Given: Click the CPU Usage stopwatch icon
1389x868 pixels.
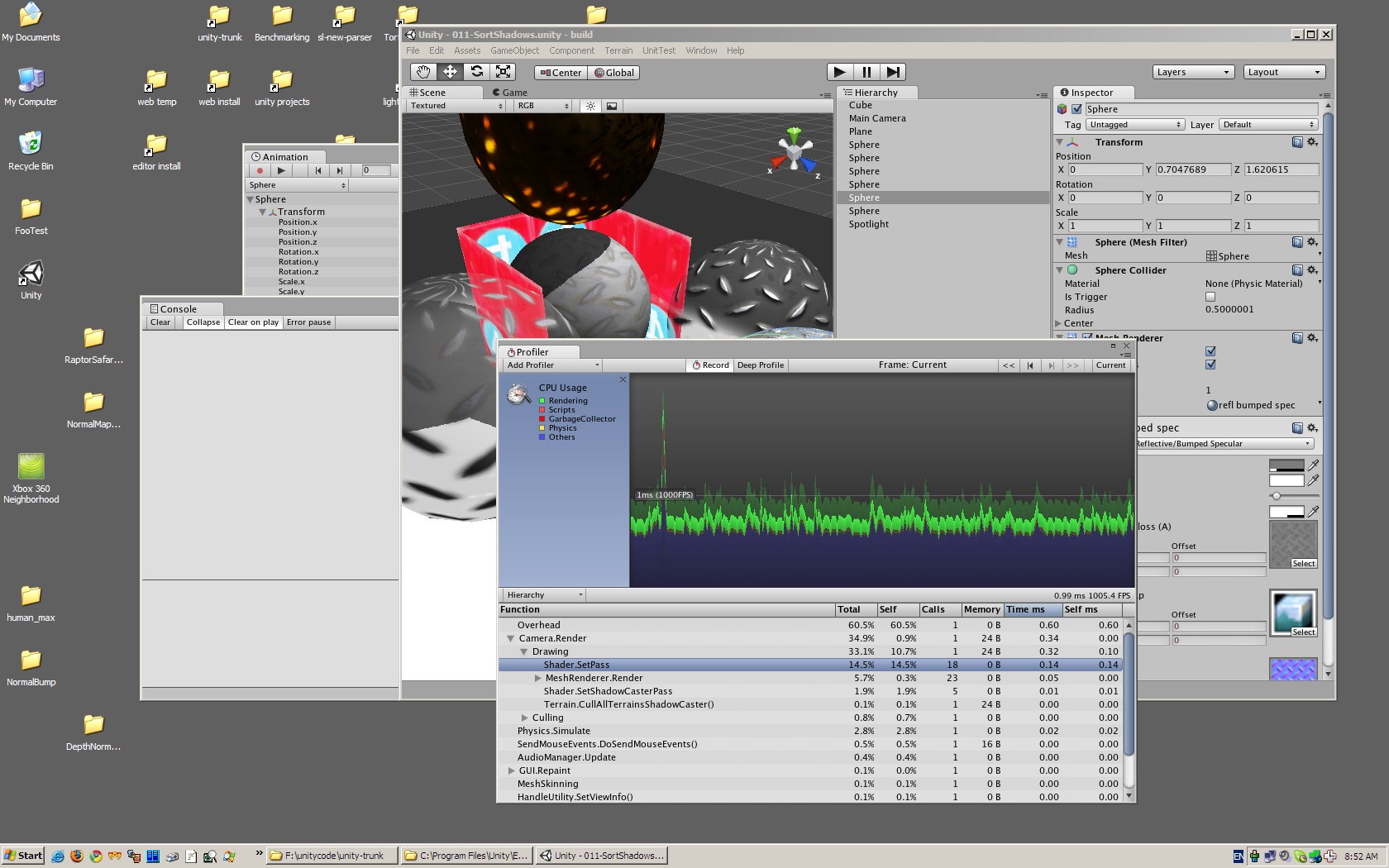Looking at the screenshot, I should pyautogui.click(x=519, y=394).
